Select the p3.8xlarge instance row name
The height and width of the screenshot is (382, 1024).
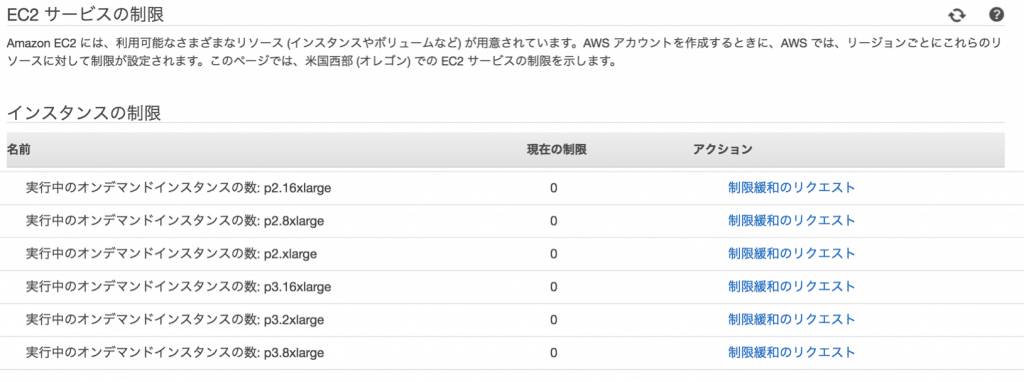[175, 353]
